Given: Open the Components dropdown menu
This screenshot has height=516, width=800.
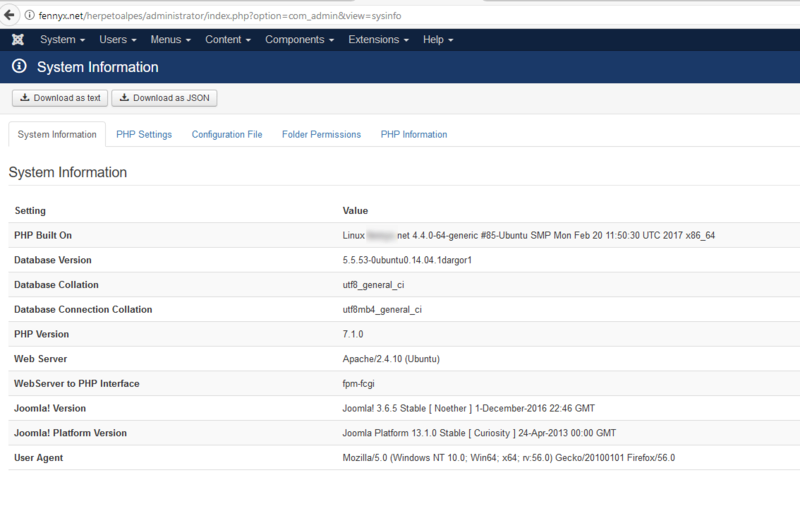Looking at the screenshot, I should pos(299,39).
